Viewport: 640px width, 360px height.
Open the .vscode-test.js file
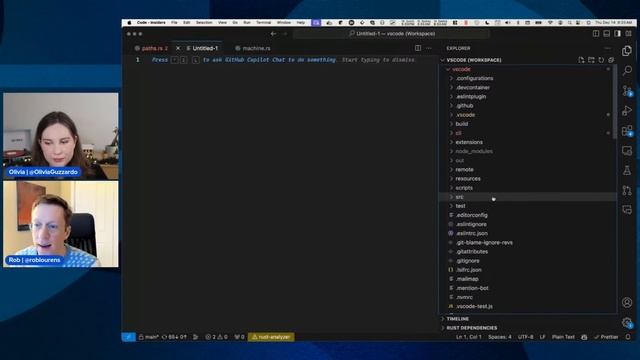pos(529,306)
